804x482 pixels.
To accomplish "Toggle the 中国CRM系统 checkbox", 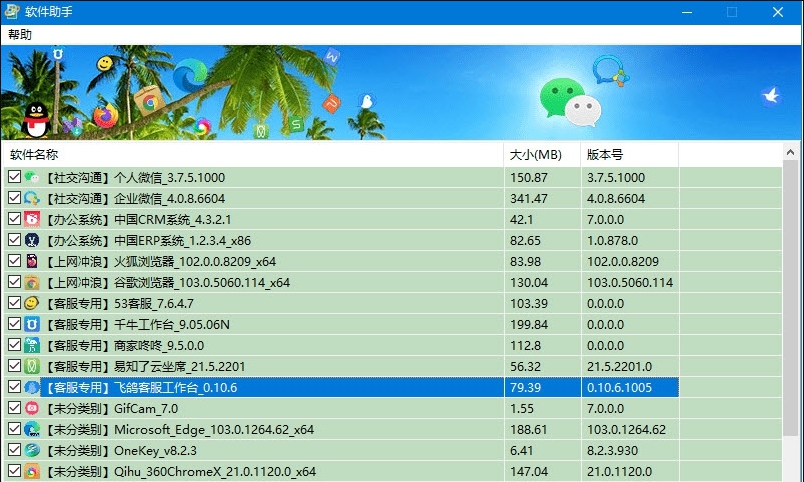I will click(14, 219).
